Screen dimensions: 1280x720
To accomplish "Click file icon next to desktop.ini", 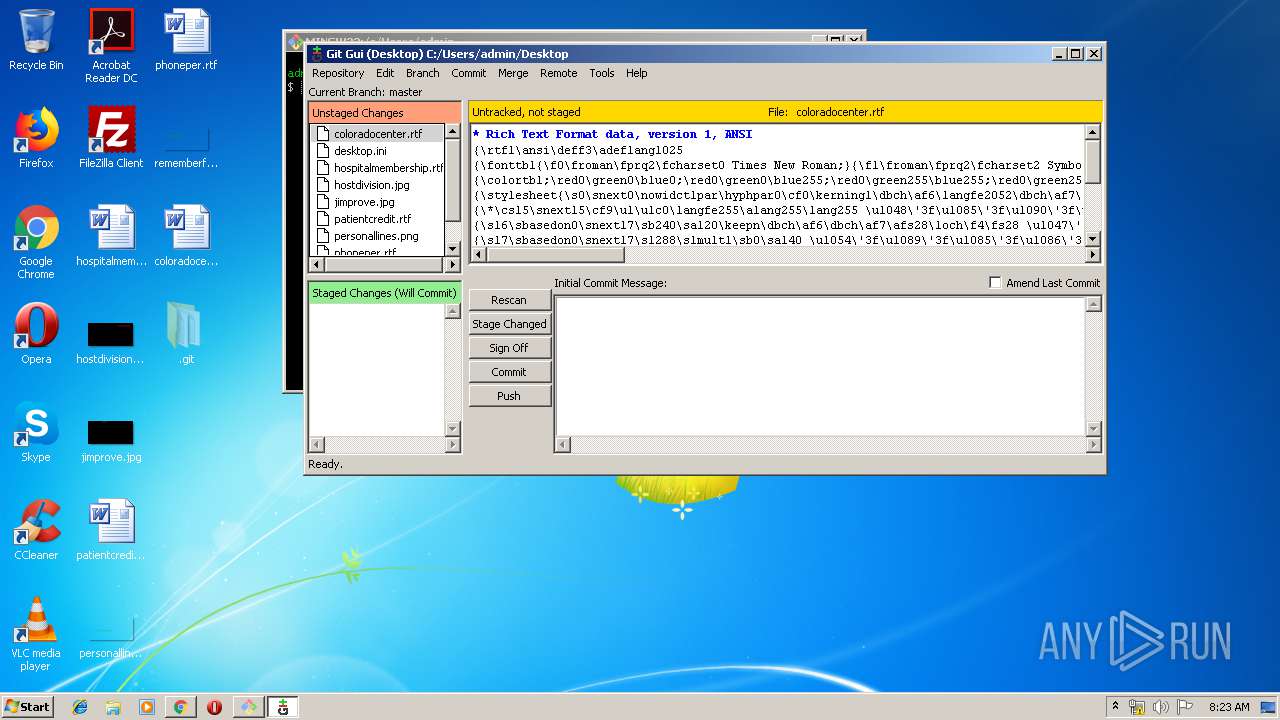I will [323, 150].
